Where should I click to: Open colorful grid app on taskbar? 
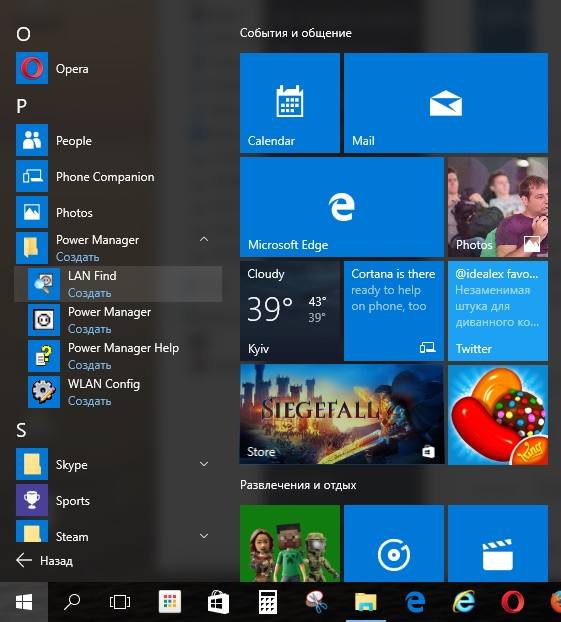[x=170, y=602]
